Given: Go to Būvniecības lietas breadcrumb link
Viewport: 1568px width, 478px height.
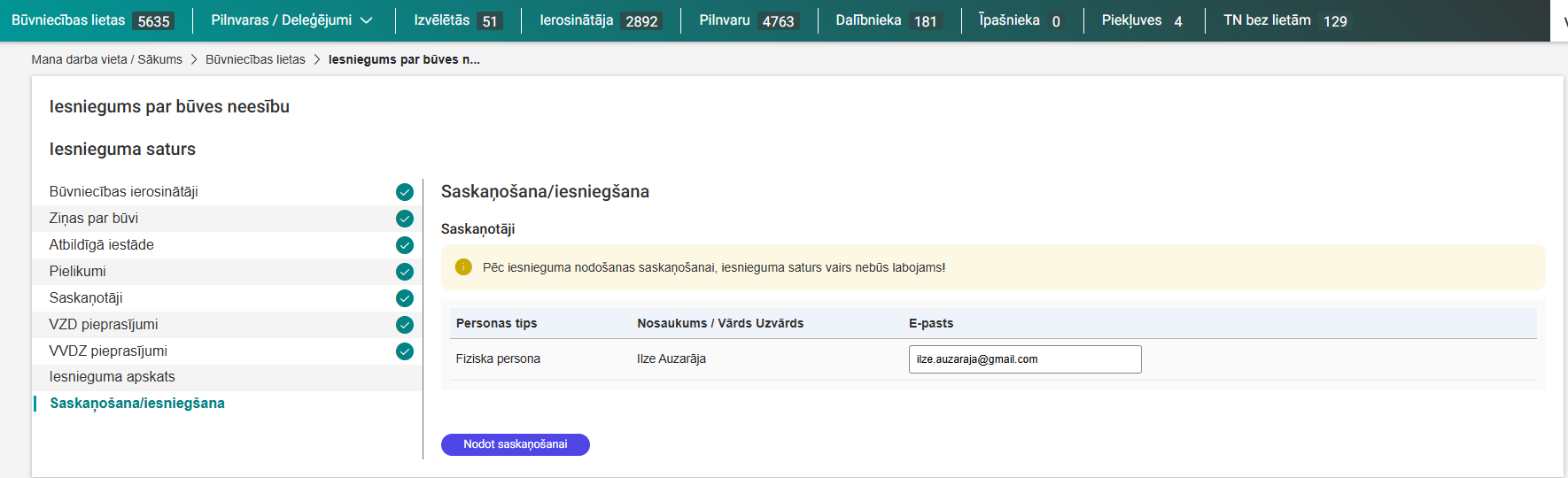Looking at the screenshot, I should click(255, 59).
